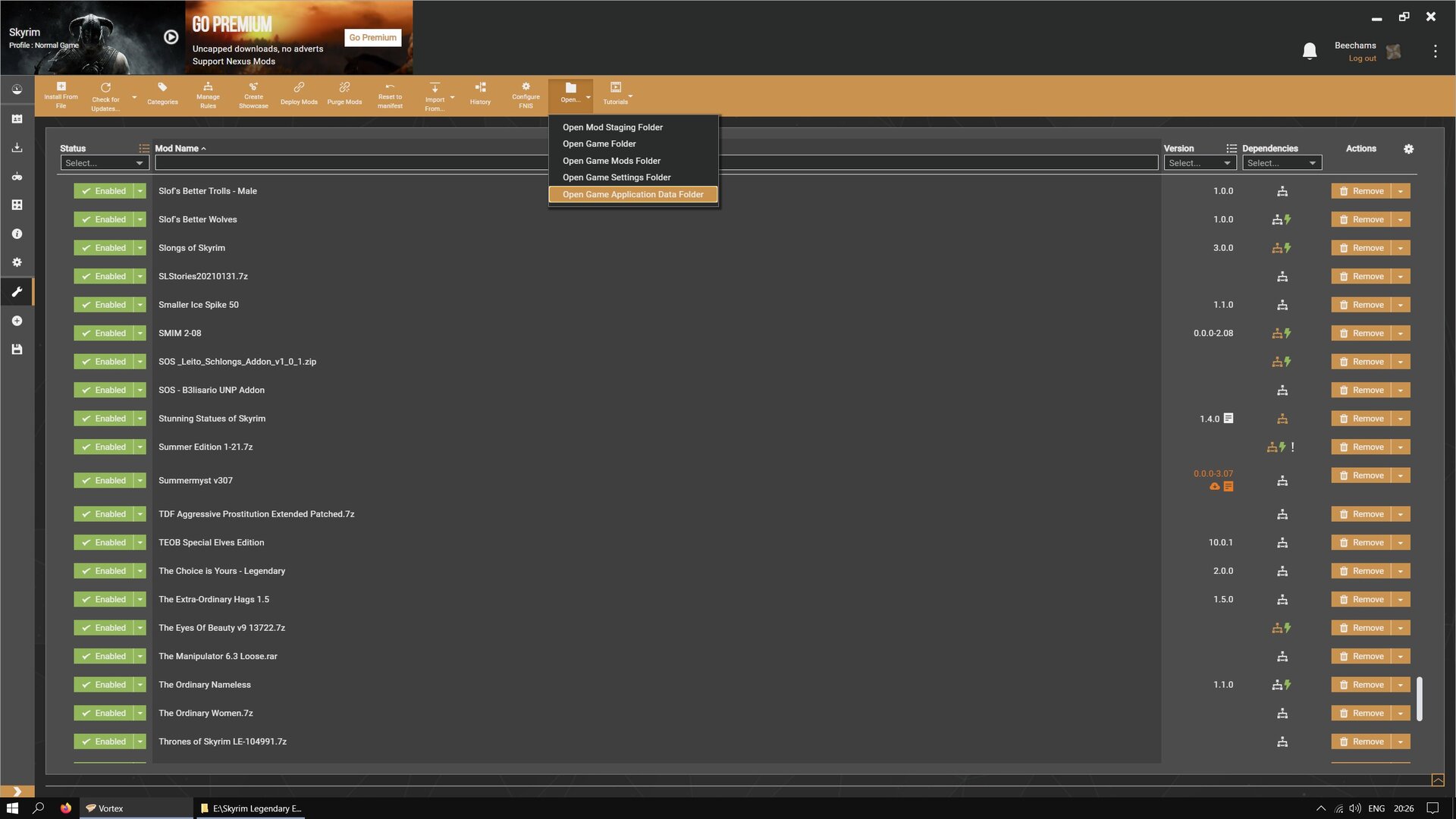This screenshot has width=1456, height=819.
Task: Open Downloads page in left sidebar
Action: tap(17, 147)
